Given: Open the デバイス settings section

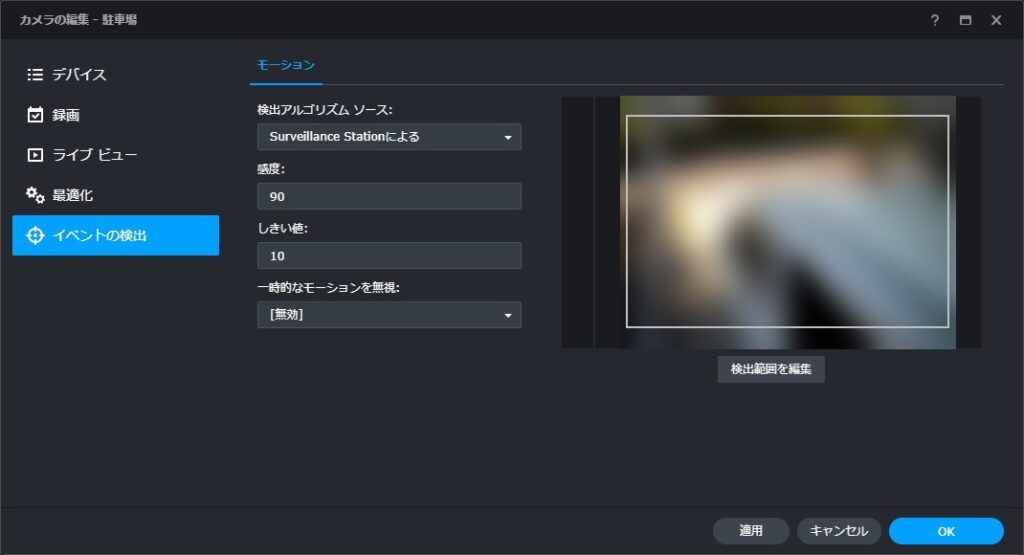Looking at the screenshot, I should [116, 74].
